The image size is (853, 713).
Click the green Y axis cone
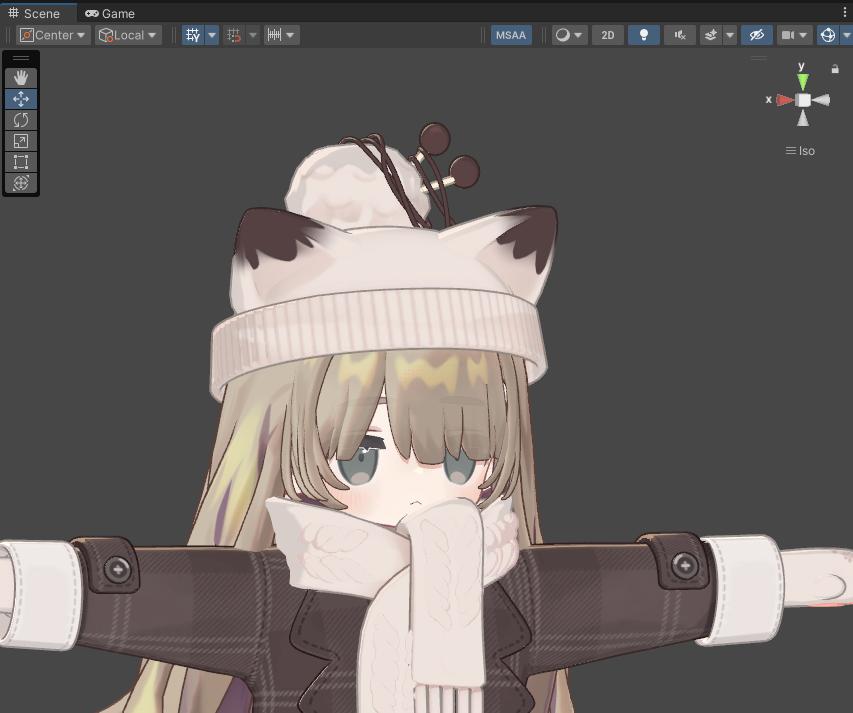click(x=802, y=82)
